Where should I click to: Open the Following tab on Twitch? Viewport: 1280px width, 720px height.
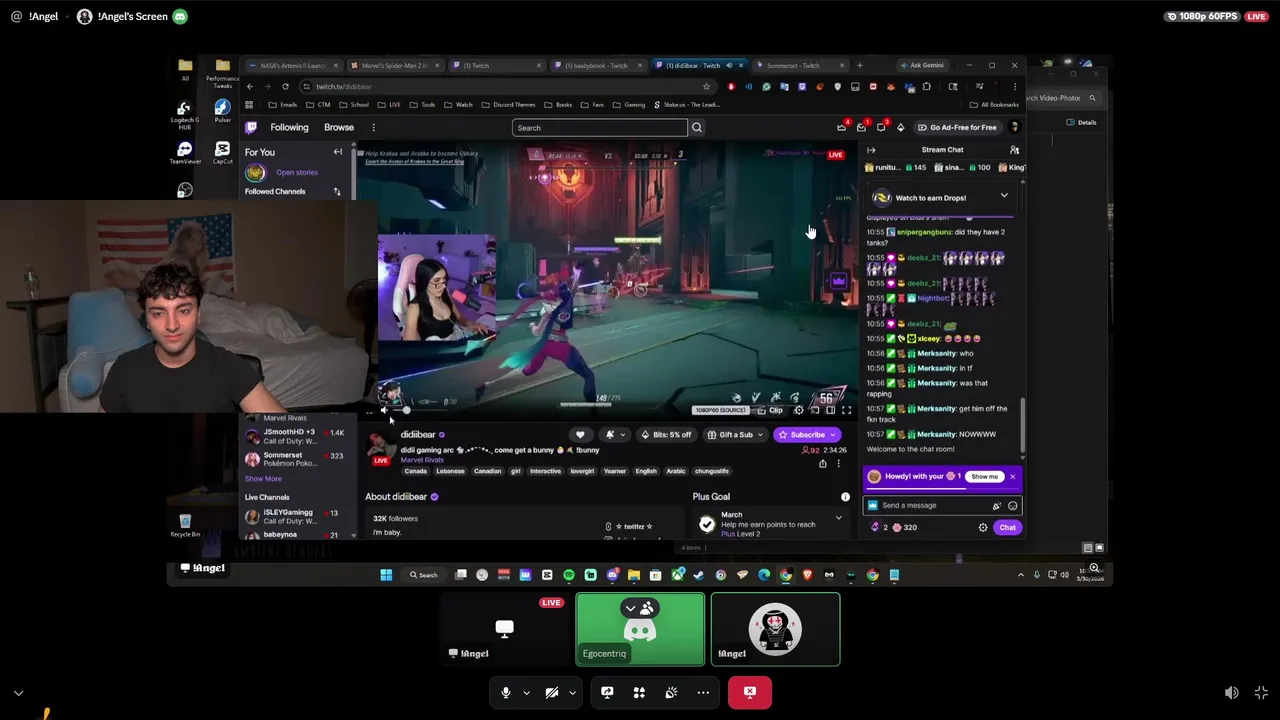[x=289, y=127]
